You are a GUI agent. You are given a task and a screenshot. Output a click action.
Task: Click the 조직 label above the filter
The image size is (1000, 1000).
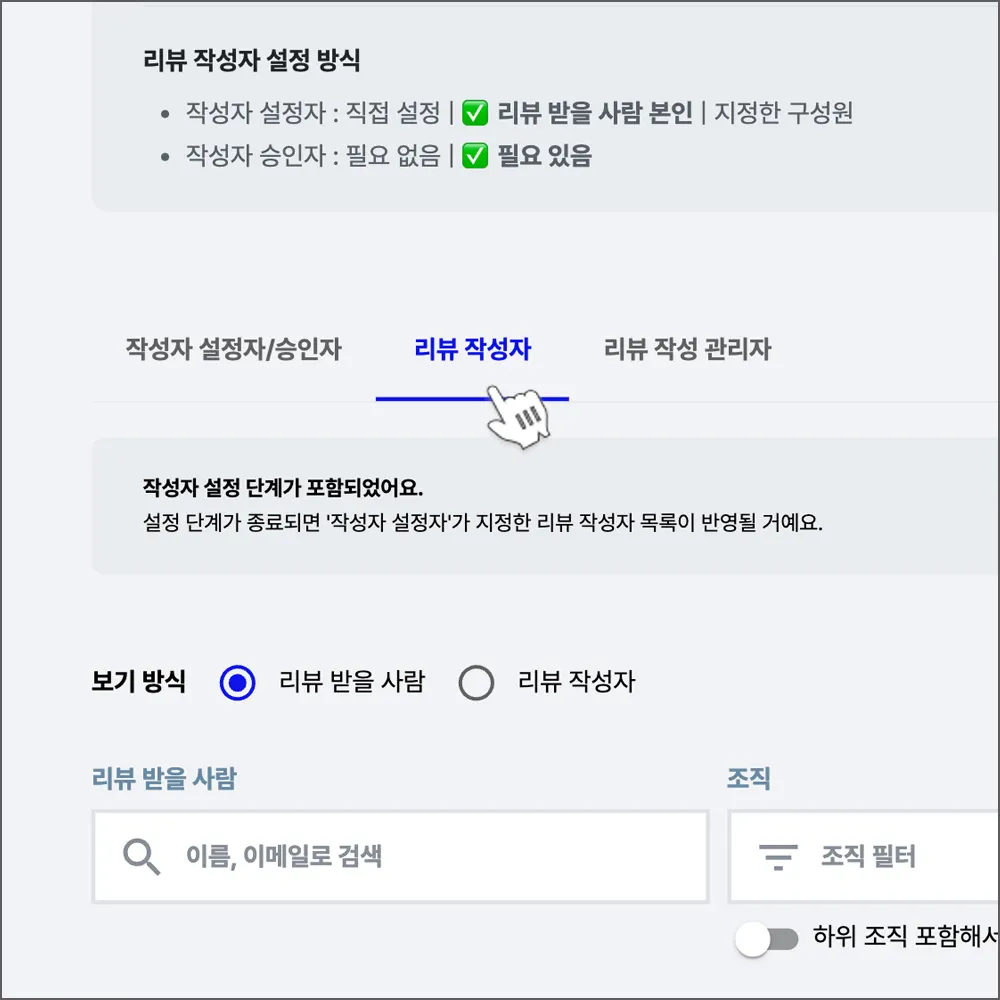pyautogui.click(x=749, y=778)
